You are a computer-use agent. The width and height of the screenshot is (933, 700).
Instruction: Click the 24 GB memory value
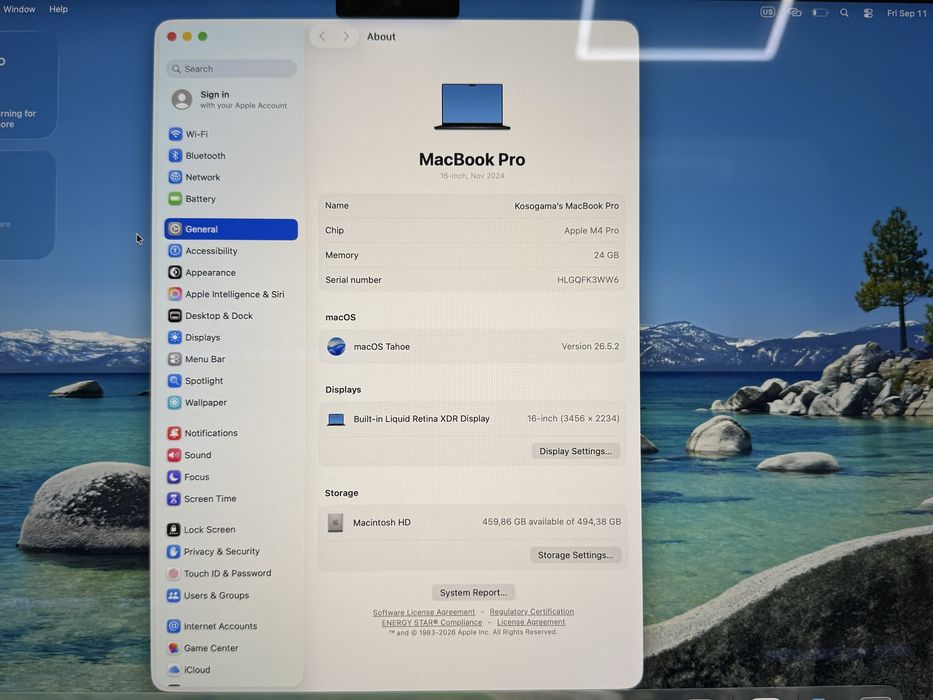[x=606, y=255]
